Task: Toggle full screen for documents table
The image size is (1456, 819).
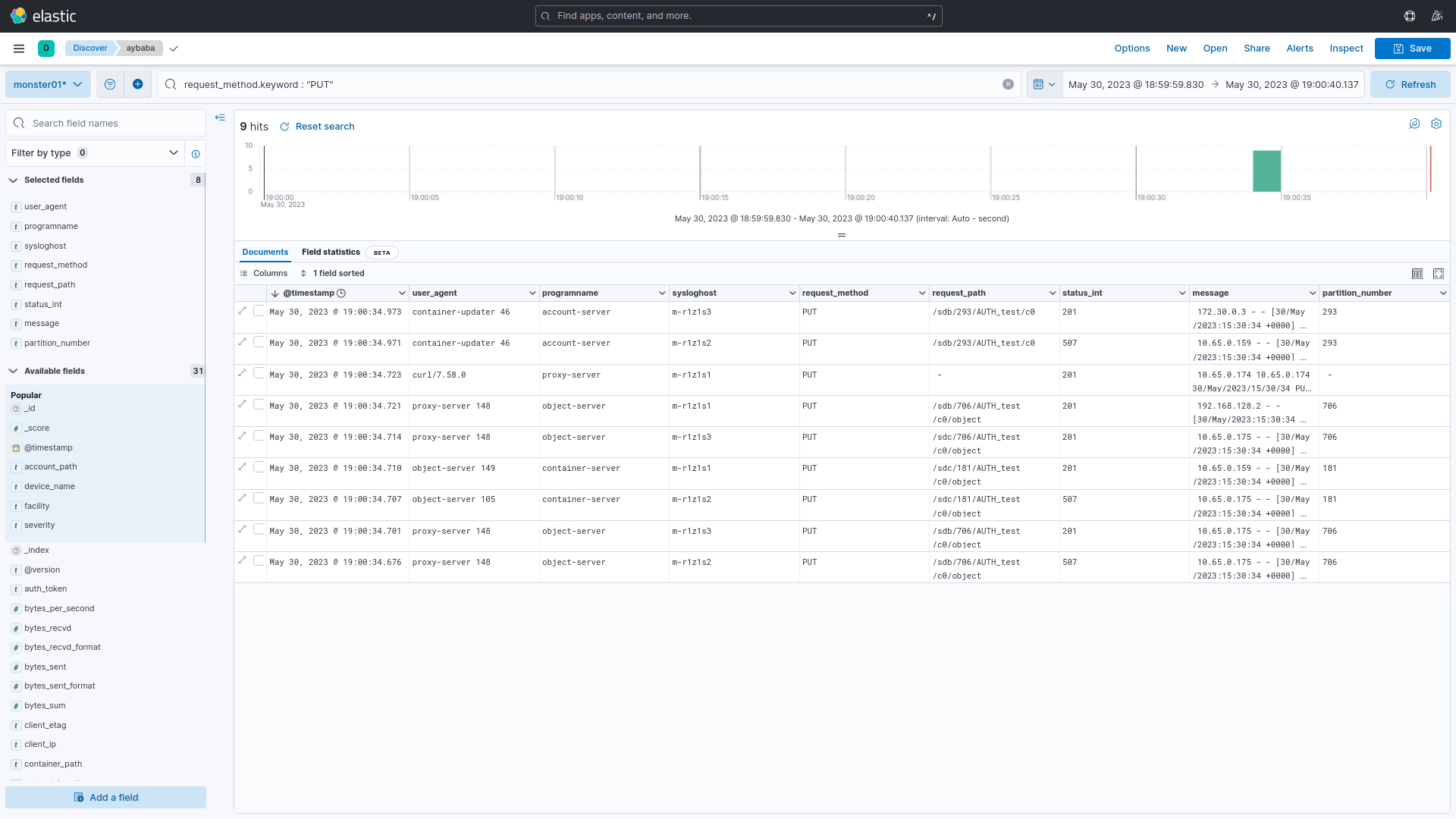Action: click(1439, 274)
